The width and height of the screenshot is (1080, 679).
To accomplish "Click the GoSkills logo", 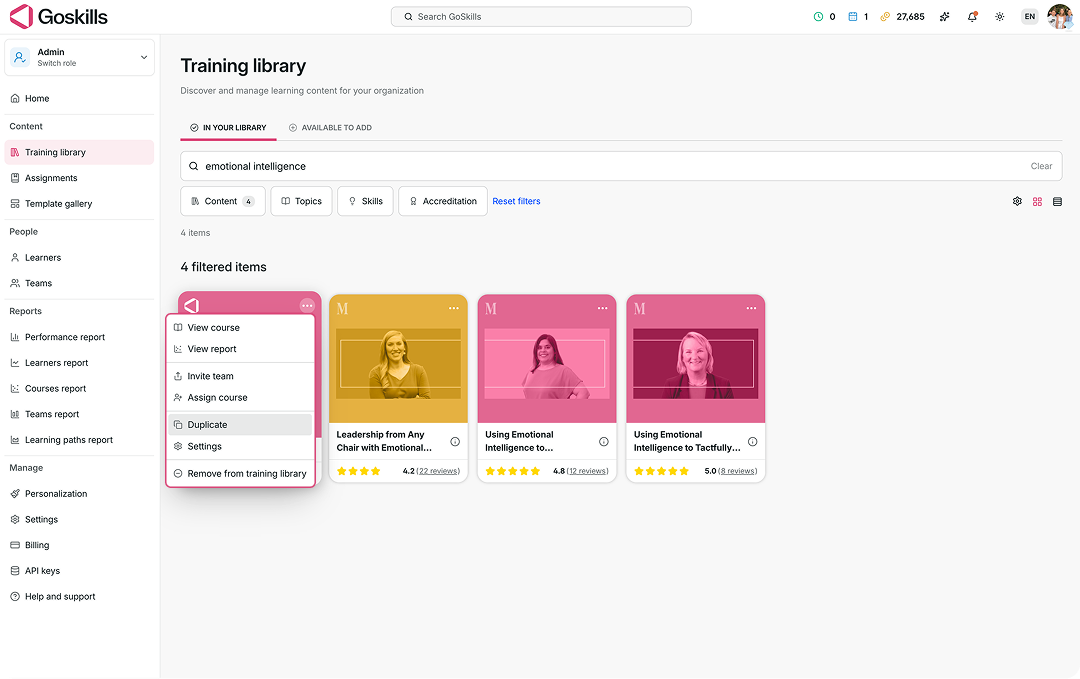I will [x=59, y=17].
